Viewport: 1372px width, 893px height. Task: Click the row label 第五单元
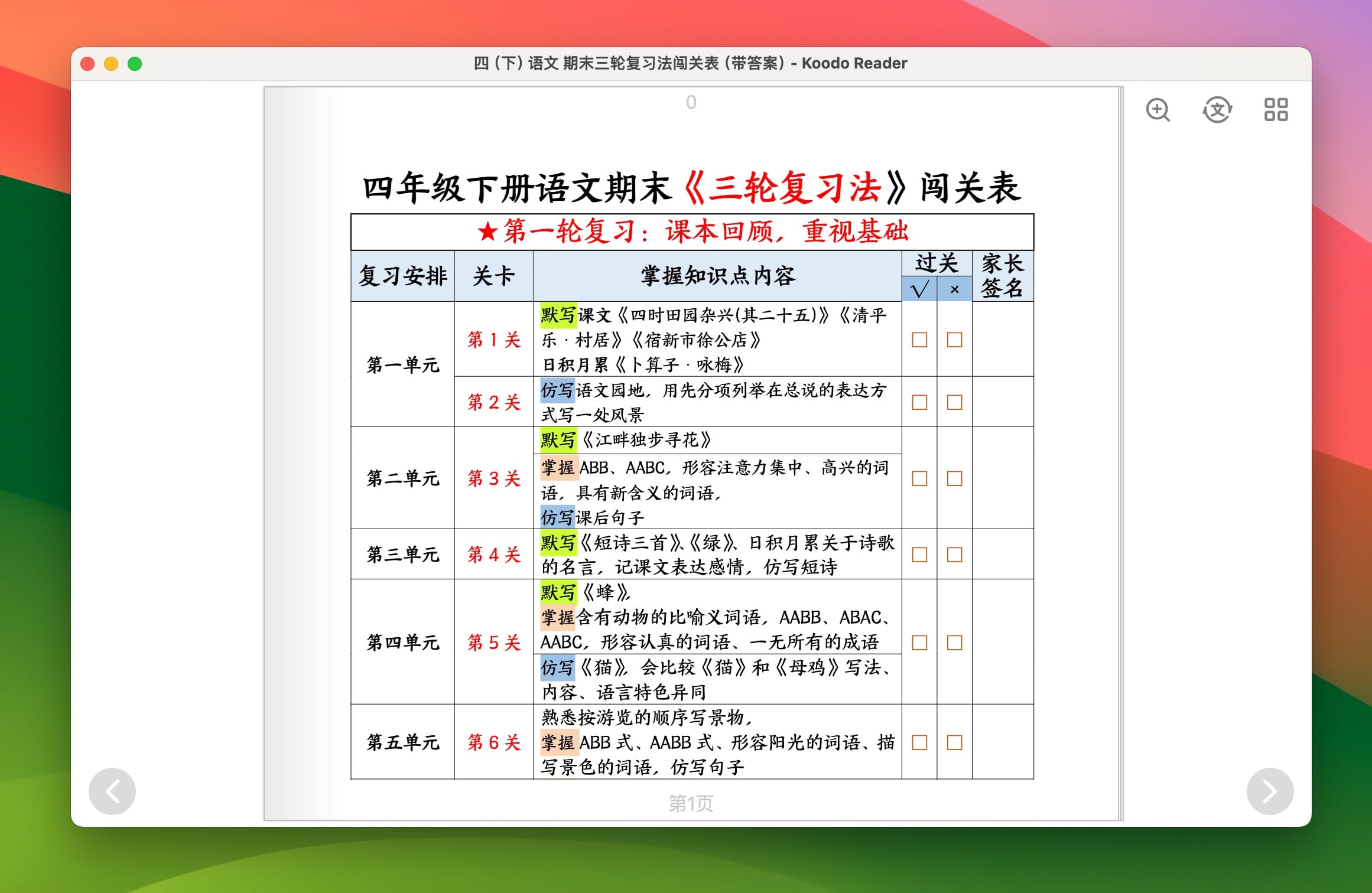pyautogui.click(x=403, y=742)
